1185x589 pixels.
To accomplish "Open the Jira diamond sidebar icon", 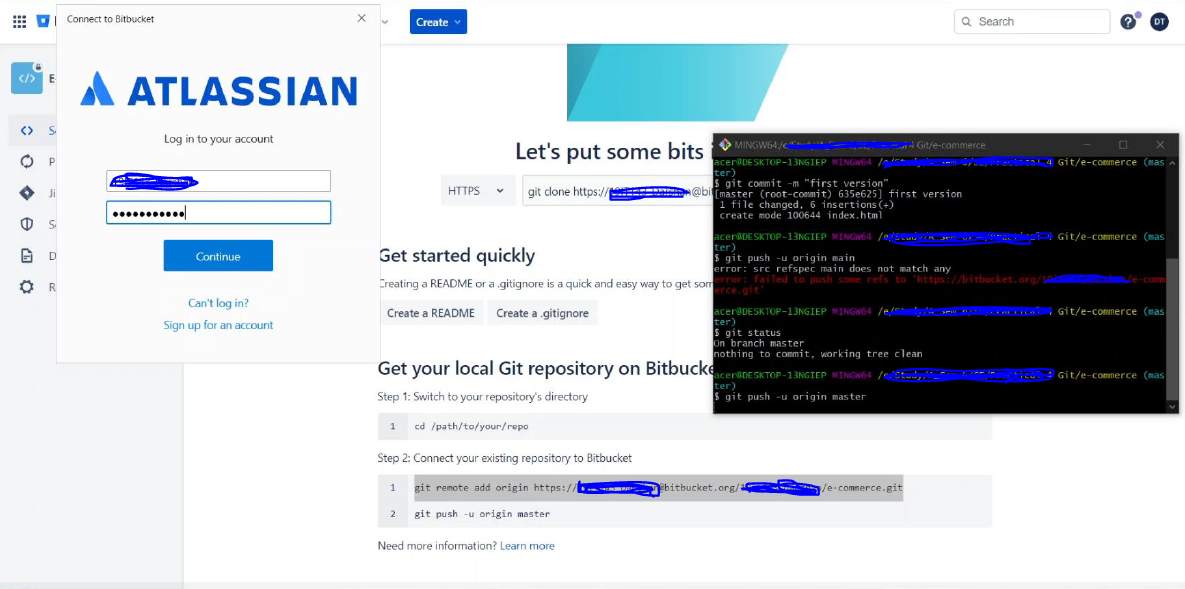I will click(x=26, y=193).
